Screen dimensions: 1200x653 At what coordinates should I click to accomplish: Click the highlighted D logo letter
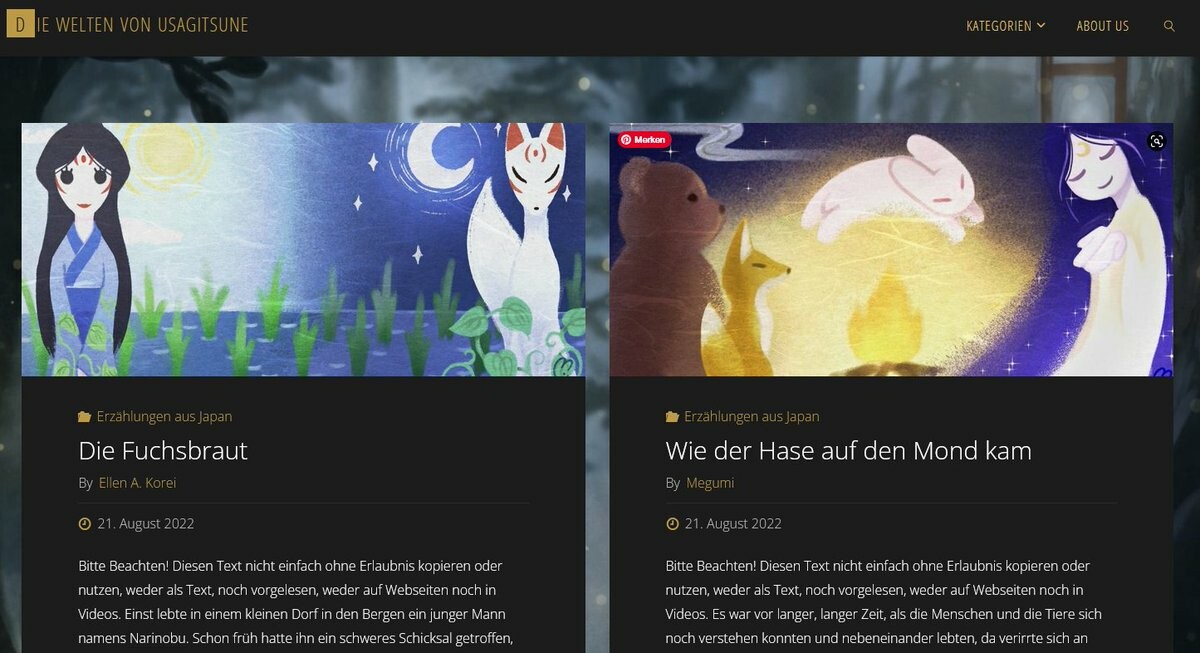(x=20, y=25)
